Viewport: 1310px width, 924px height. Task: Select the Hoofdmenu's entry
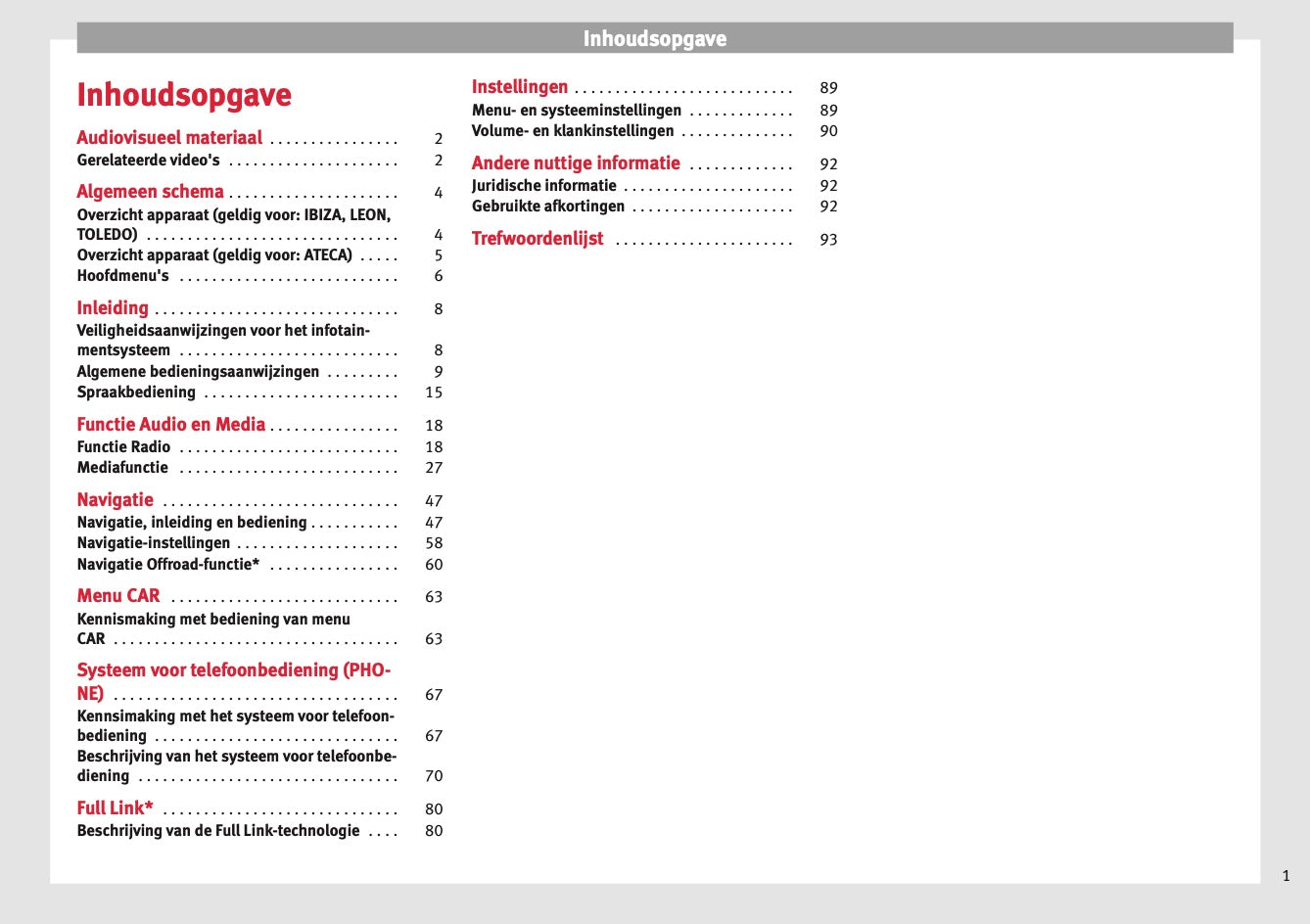[122, 276]
